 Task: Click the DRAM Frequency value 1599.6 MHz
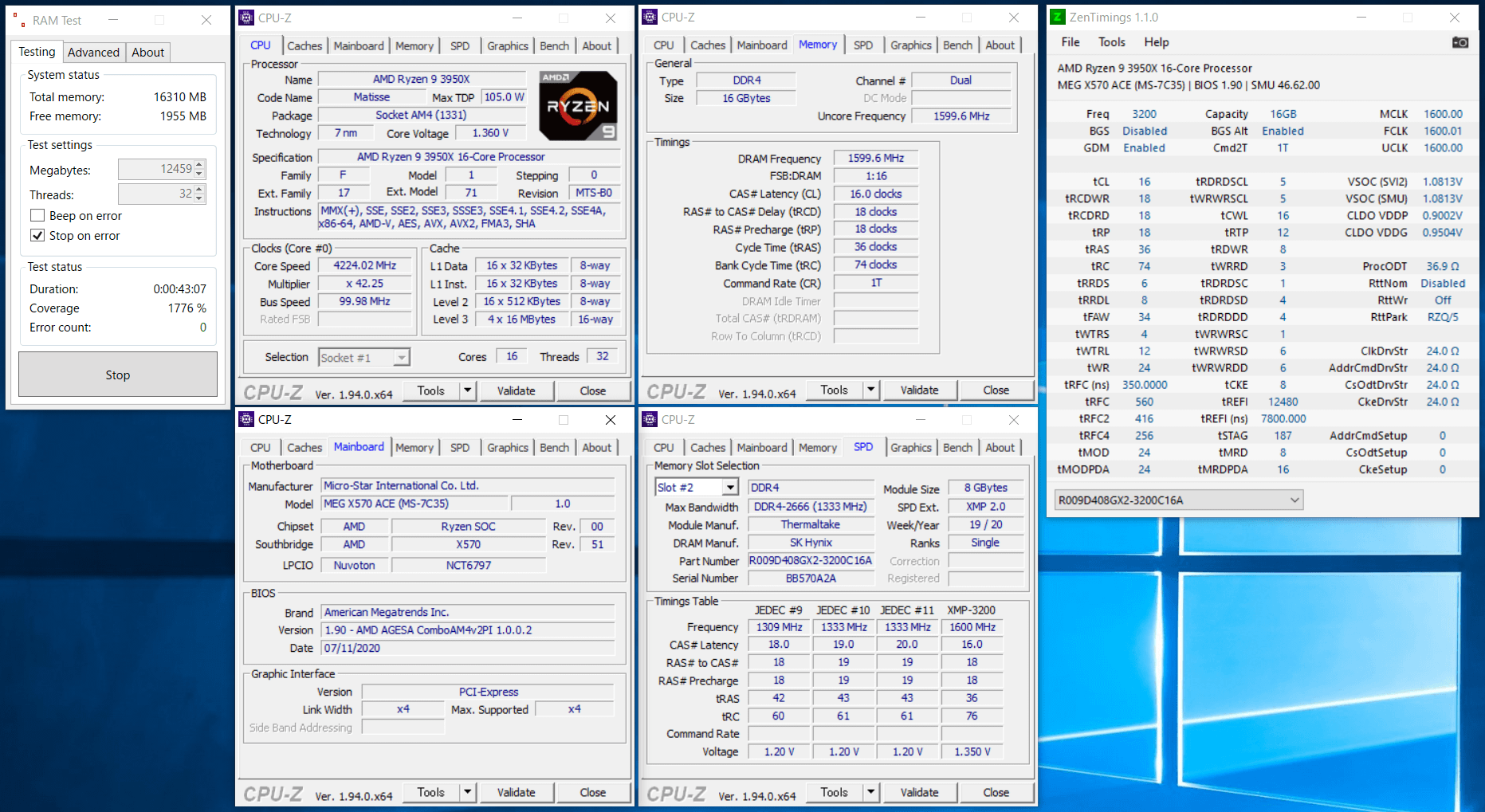876,158
